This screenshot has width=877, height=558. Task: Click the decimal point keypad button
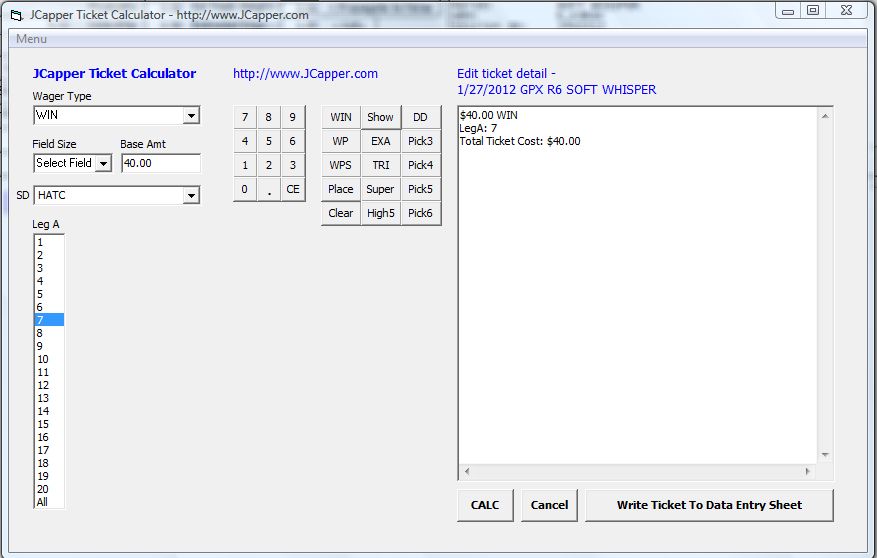coord(268,190)
